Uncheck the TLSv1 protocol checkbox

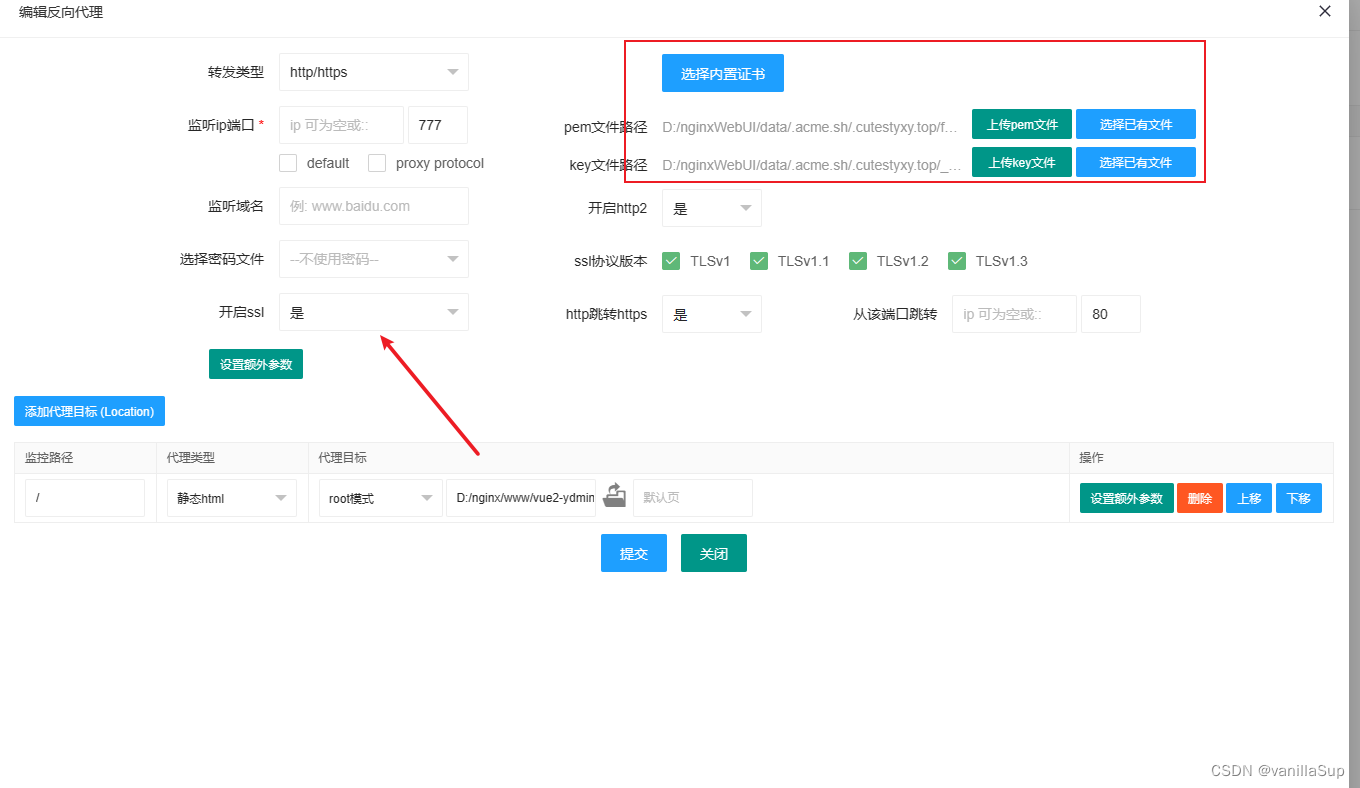coord(671,261)
